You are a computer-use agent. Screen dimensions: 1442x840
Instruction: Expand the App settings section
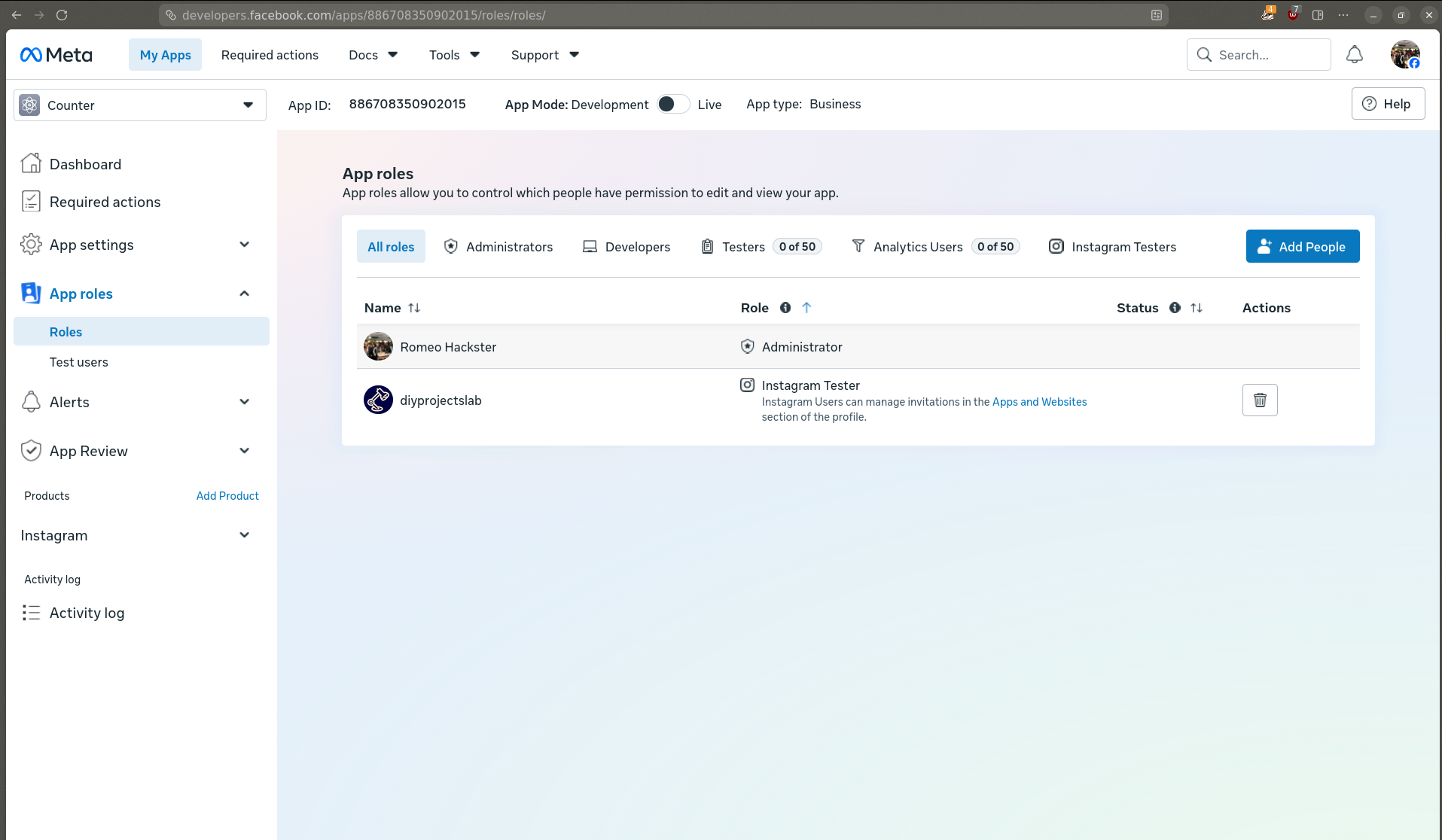click(244, 245)
